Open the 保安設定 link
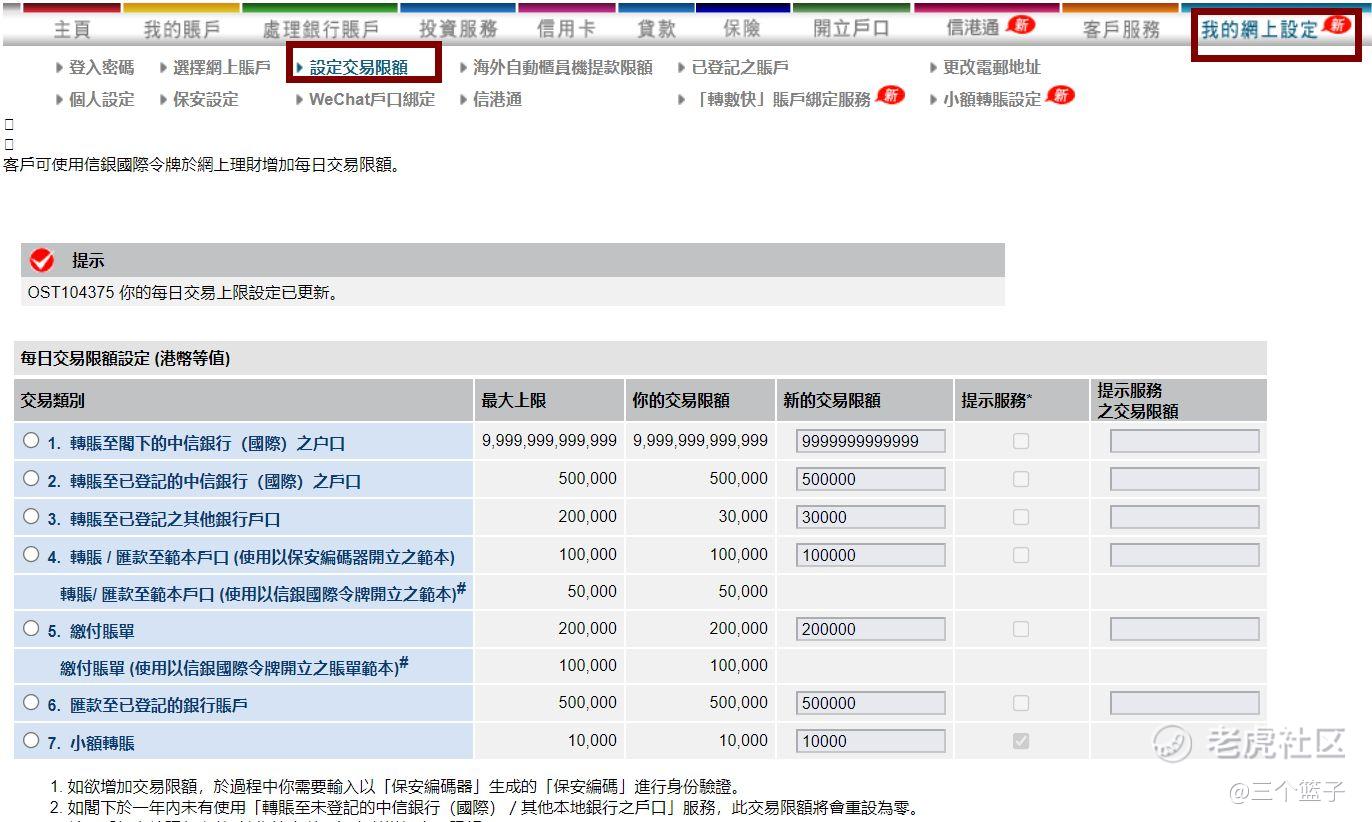Screen dimensions: 1372x822 click(205, 99)
